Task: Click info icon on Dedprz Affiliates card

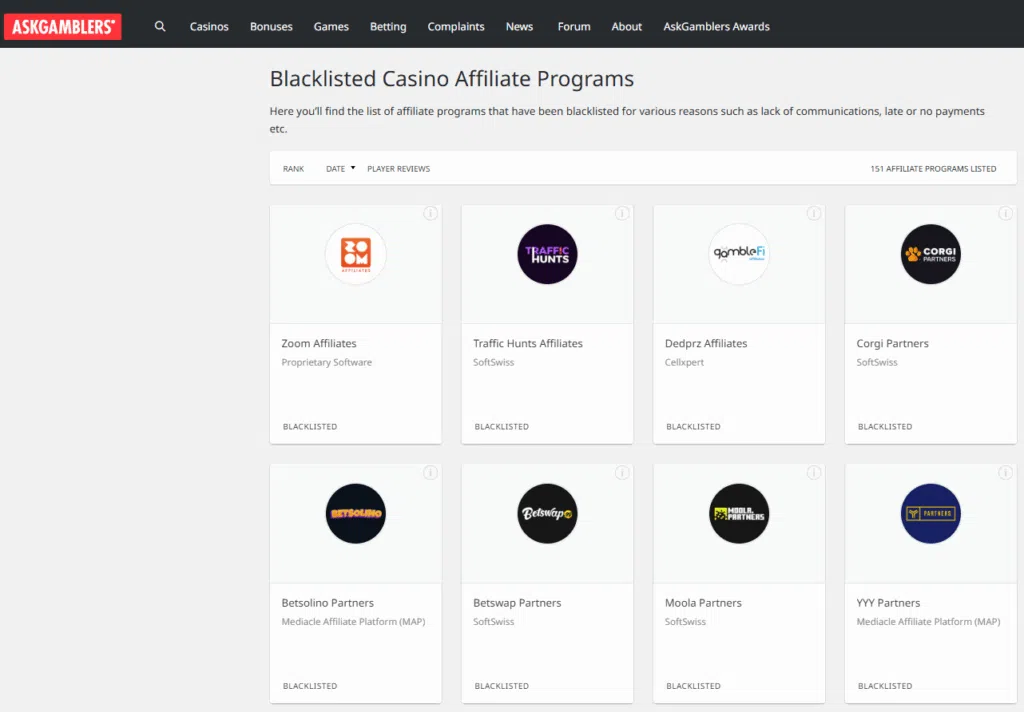Action: (x=814, y=213)
